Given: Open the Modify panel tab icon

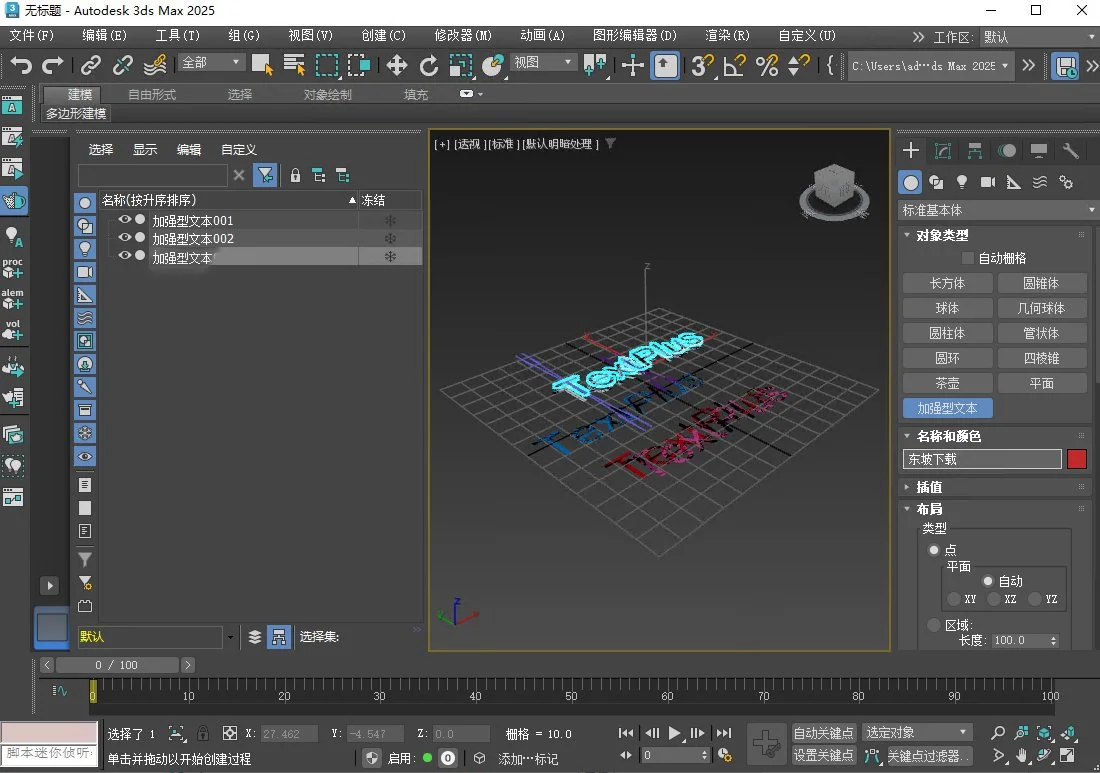Looking at the screenshot, I should click(x=943, y=150).
